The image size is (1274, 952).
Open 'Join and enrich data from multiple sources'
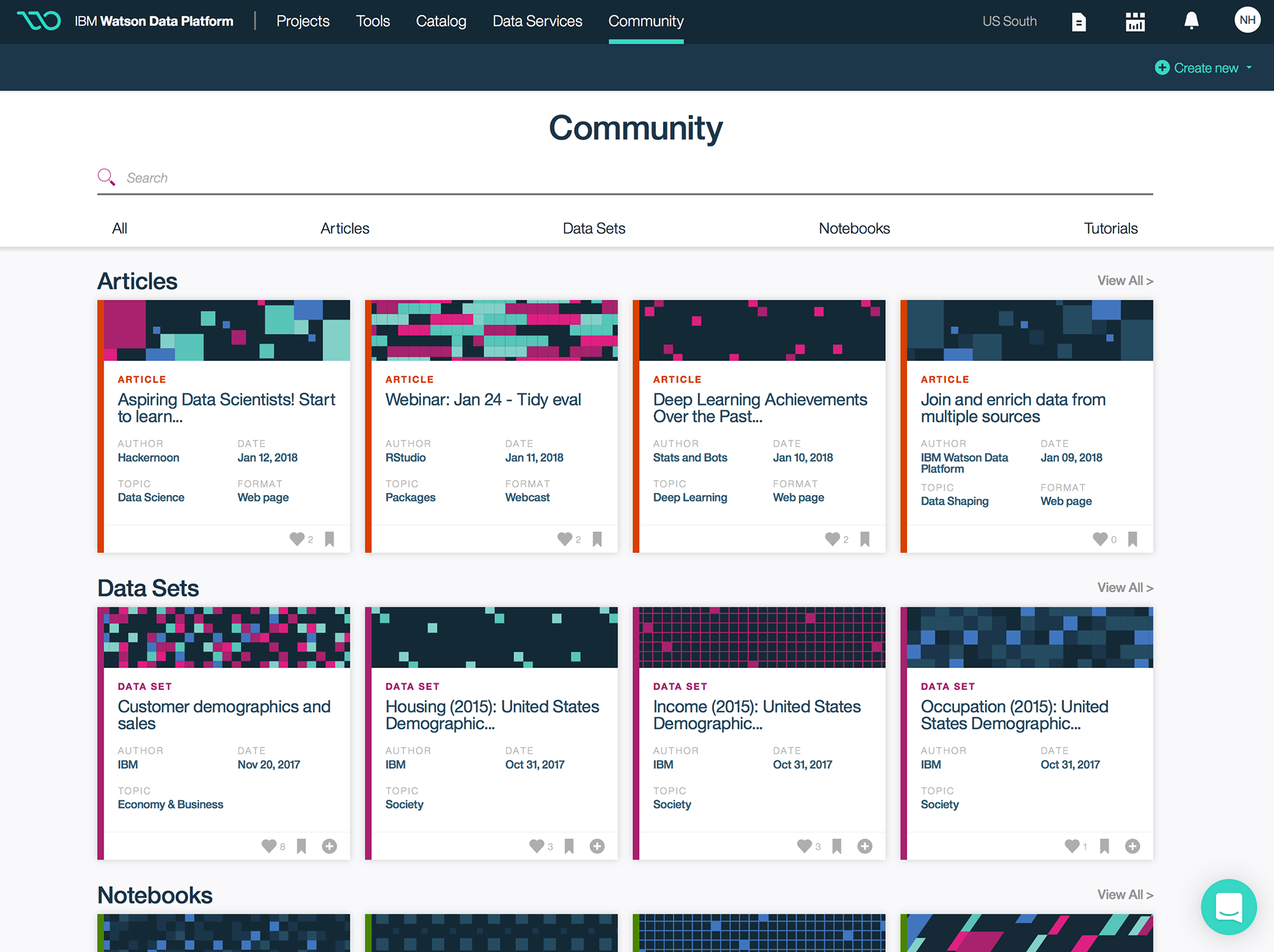point(1013,408)
